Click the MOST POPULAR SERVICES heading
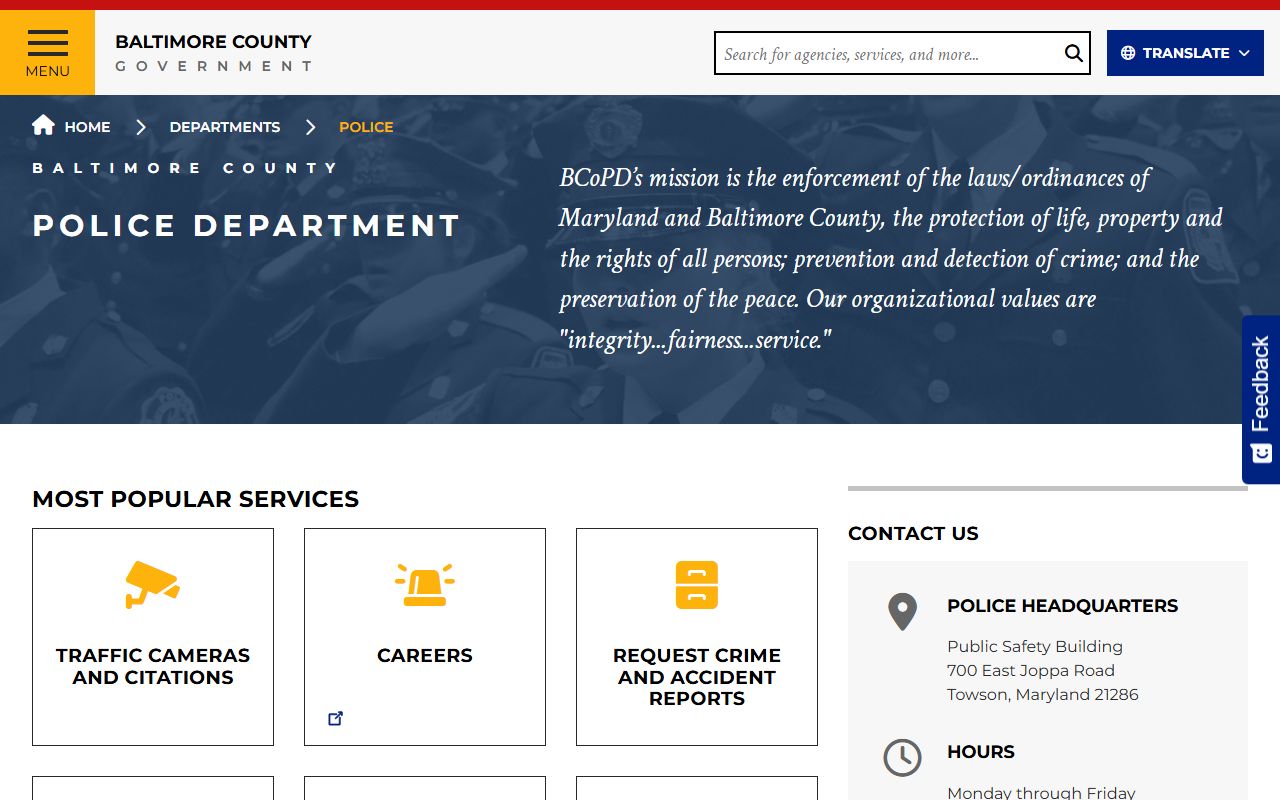The width and height of the screenshot is (1280, 800). point(195,499)
